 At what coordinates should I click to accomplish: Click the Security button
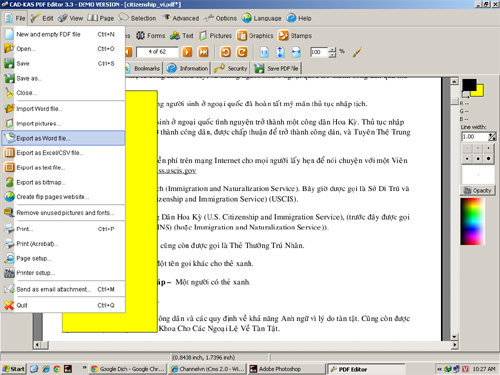point(231,68)
